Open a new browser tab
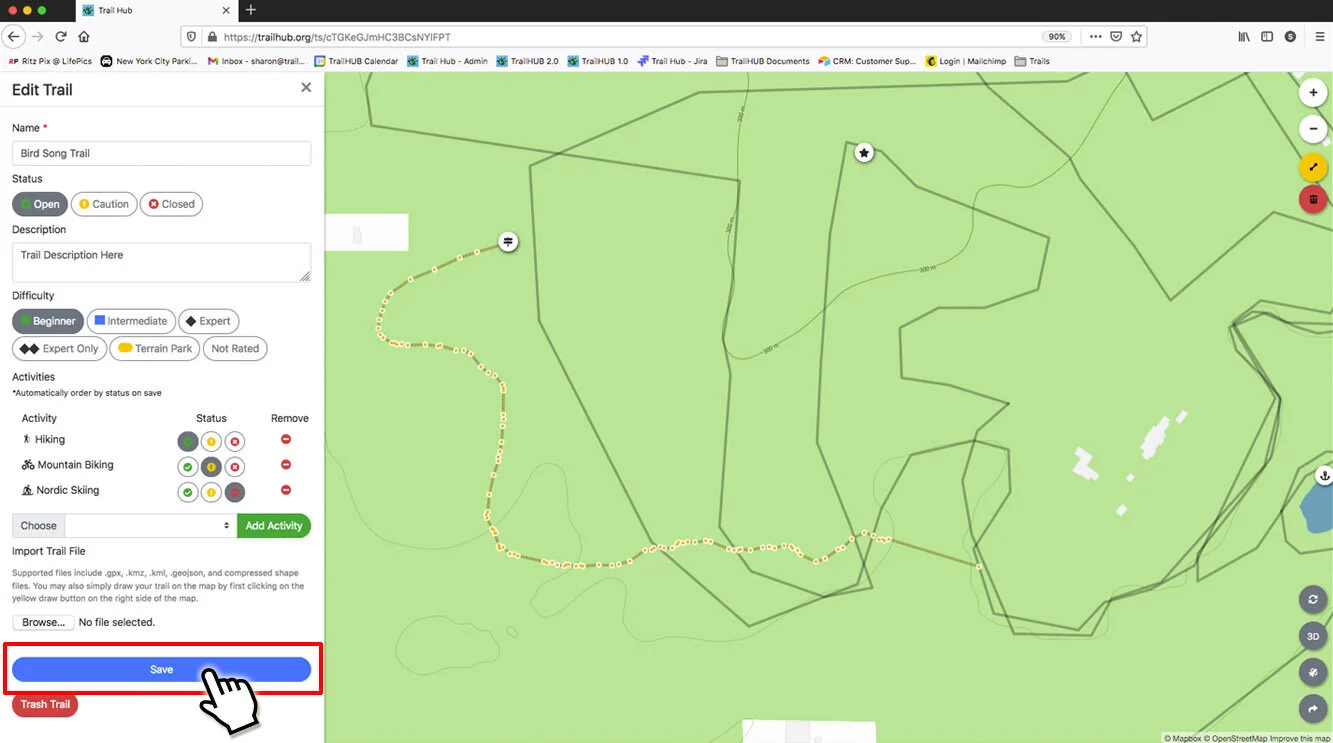Image resolution: width=1333 pixels, height=743 pixels. 251,10
